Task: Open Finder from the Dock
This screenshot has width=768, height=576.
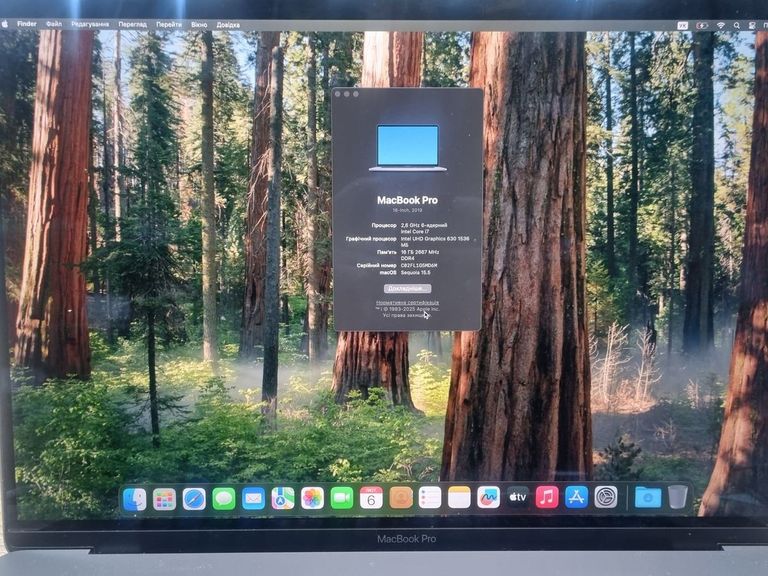Action: [x=134, y=499]
